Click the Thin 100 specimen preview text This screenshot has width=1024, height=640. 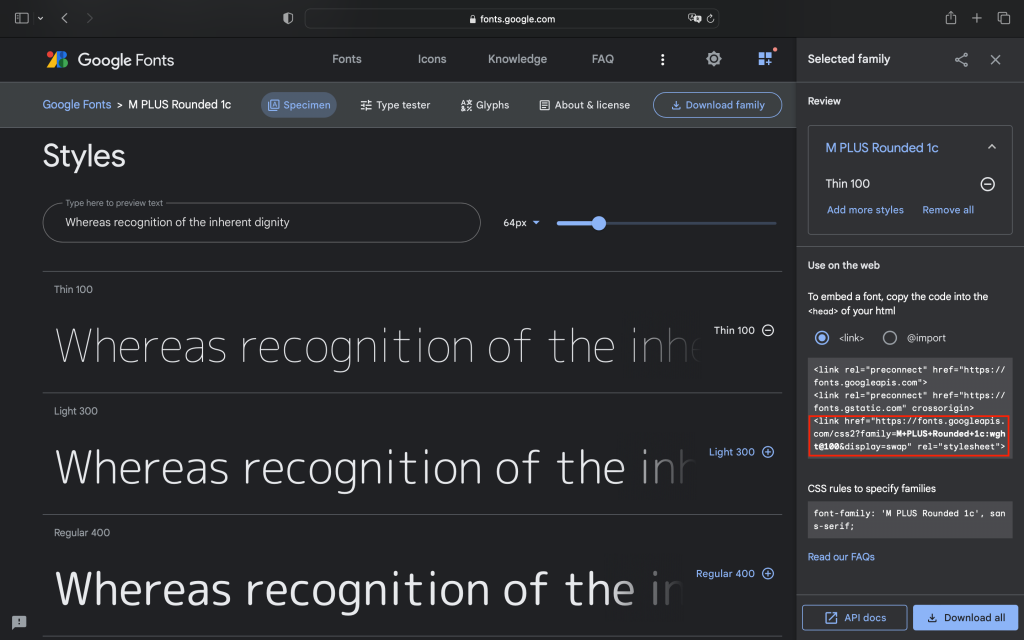point(377,346)
